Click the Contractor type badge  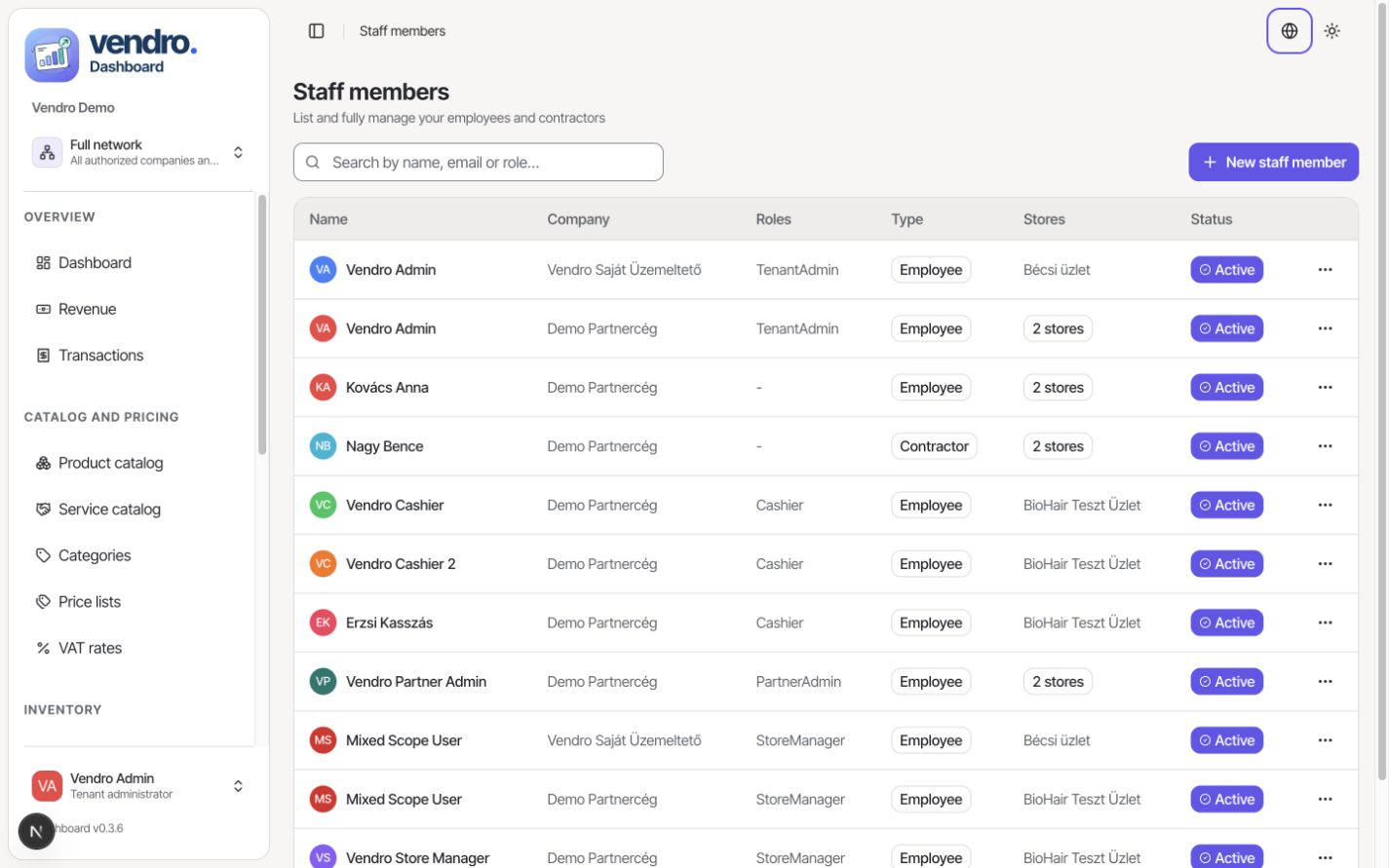tap(934, 446)
